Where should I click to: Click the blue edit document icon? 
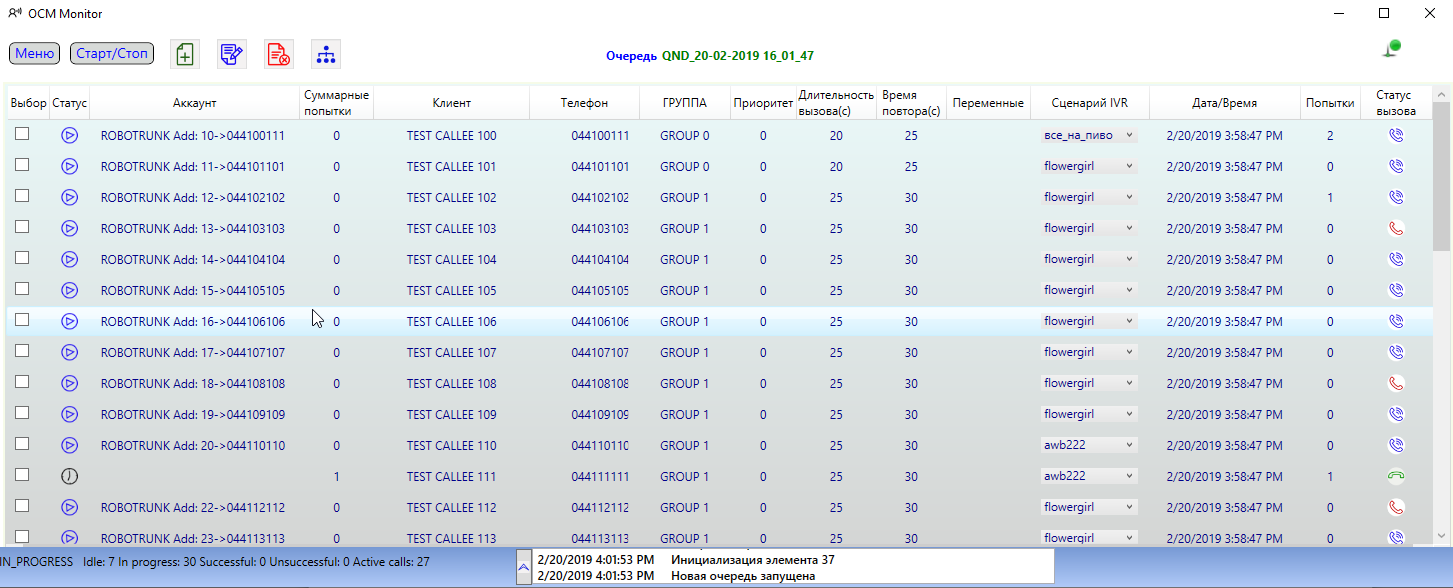(x=231, y=54)
